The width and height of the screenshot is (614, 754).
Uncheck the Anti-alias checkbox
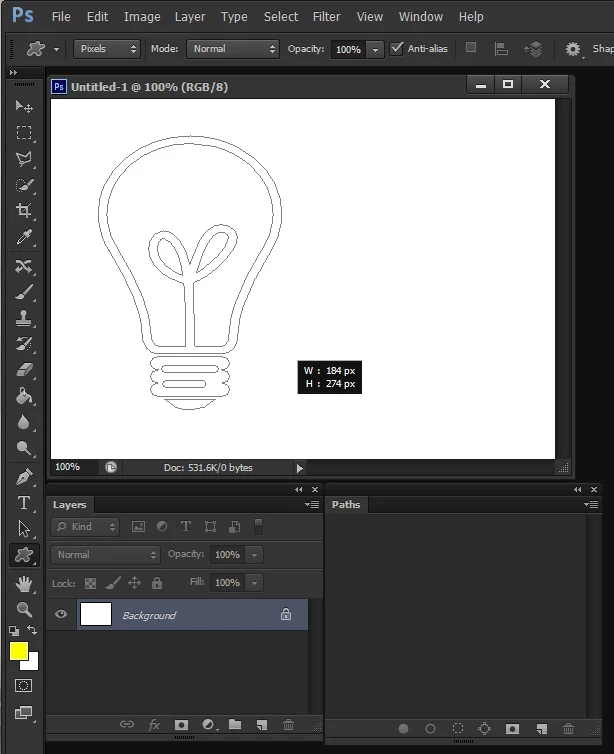pos(396,49)
